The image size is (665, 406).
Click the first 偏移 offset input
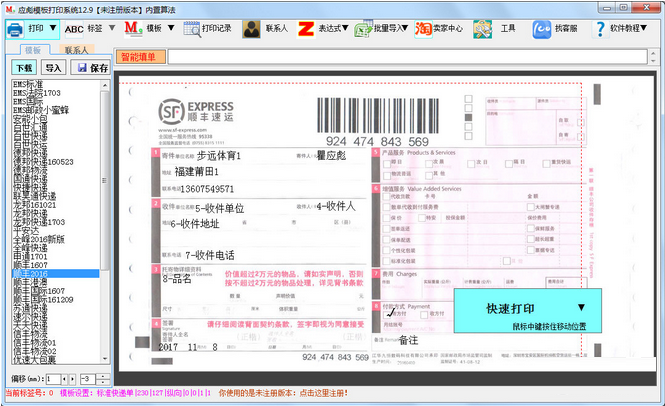pyautogui.click(x=53, y=379)
